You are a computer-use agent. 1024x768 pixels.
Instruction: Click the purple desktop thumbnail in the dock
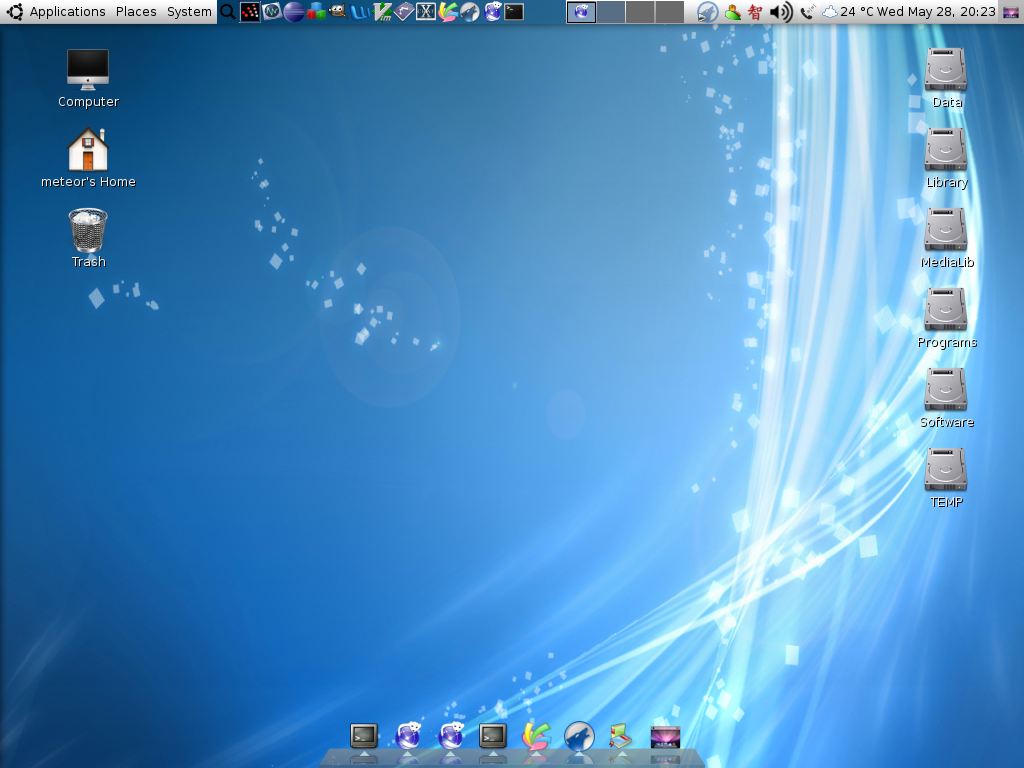tap(665, 737)
